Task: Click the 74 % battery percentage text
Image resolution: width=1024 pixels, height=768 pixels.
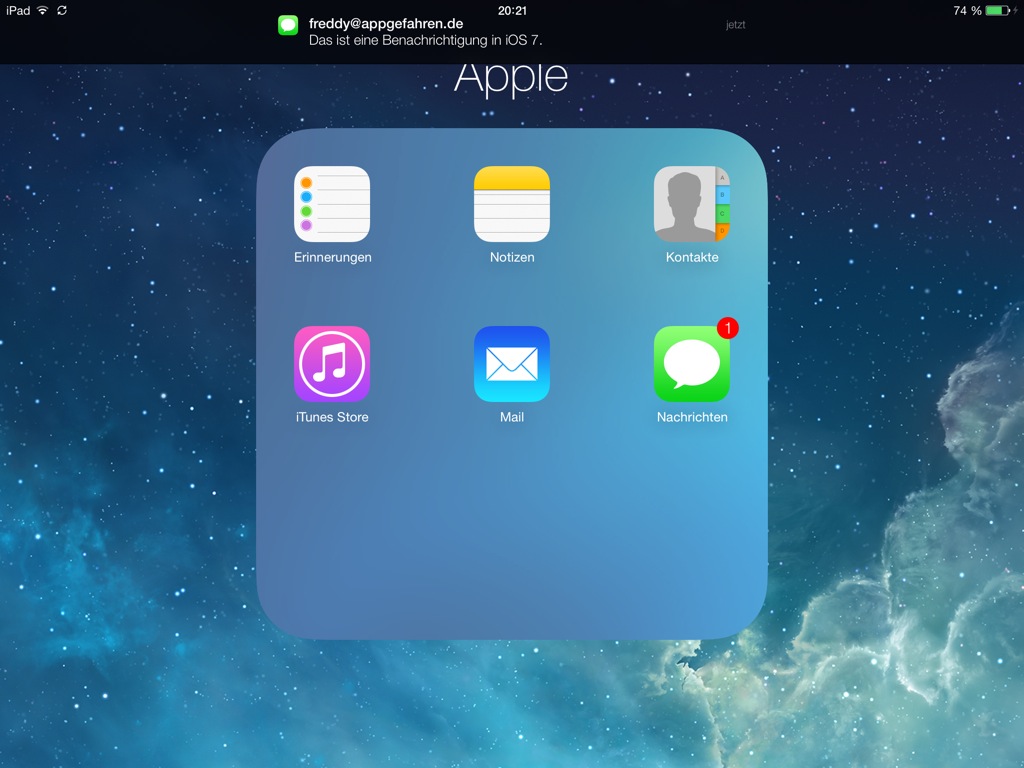Action: [967, 10]
